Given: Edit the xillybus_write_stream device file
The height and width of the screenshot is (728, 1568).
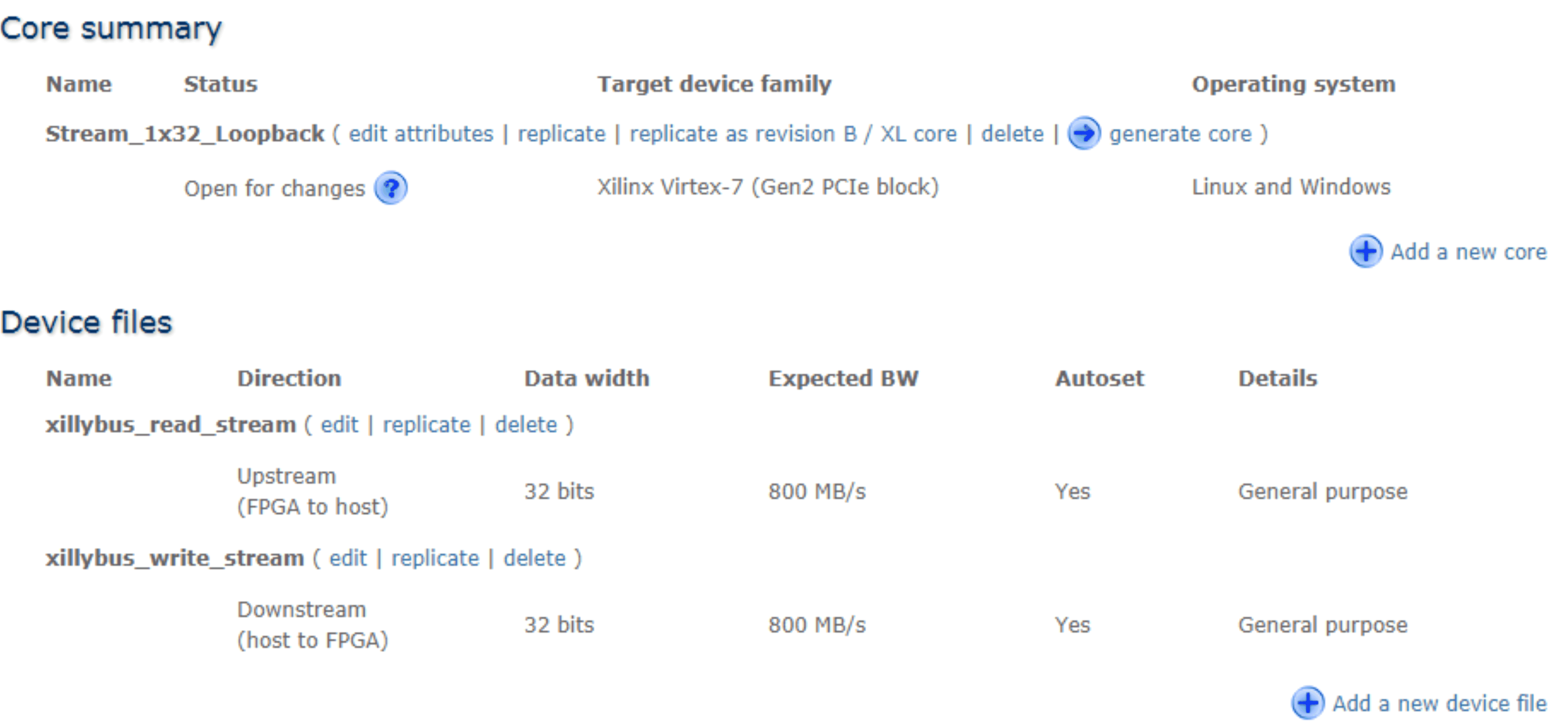Looking at the screenshot, I should pyautogui.click(x=348, y=558).
